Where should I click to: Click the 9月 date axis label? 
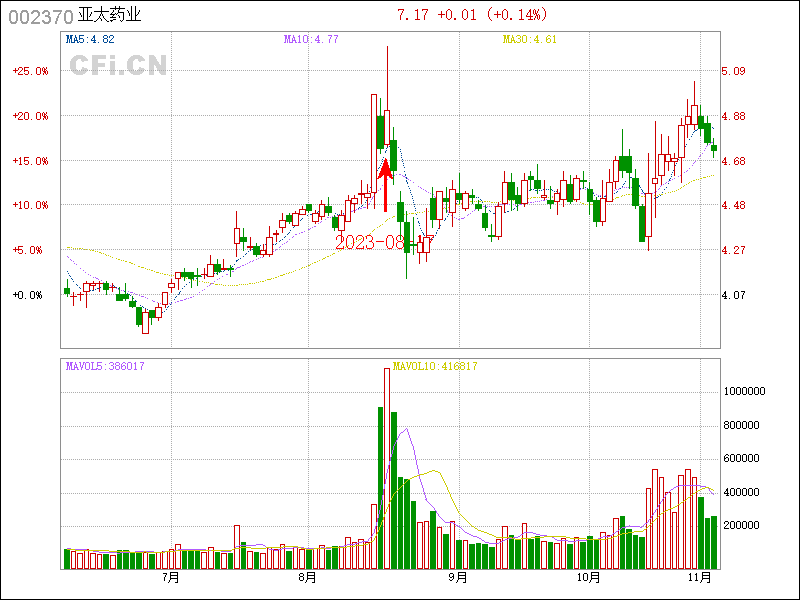click(458, 578)
